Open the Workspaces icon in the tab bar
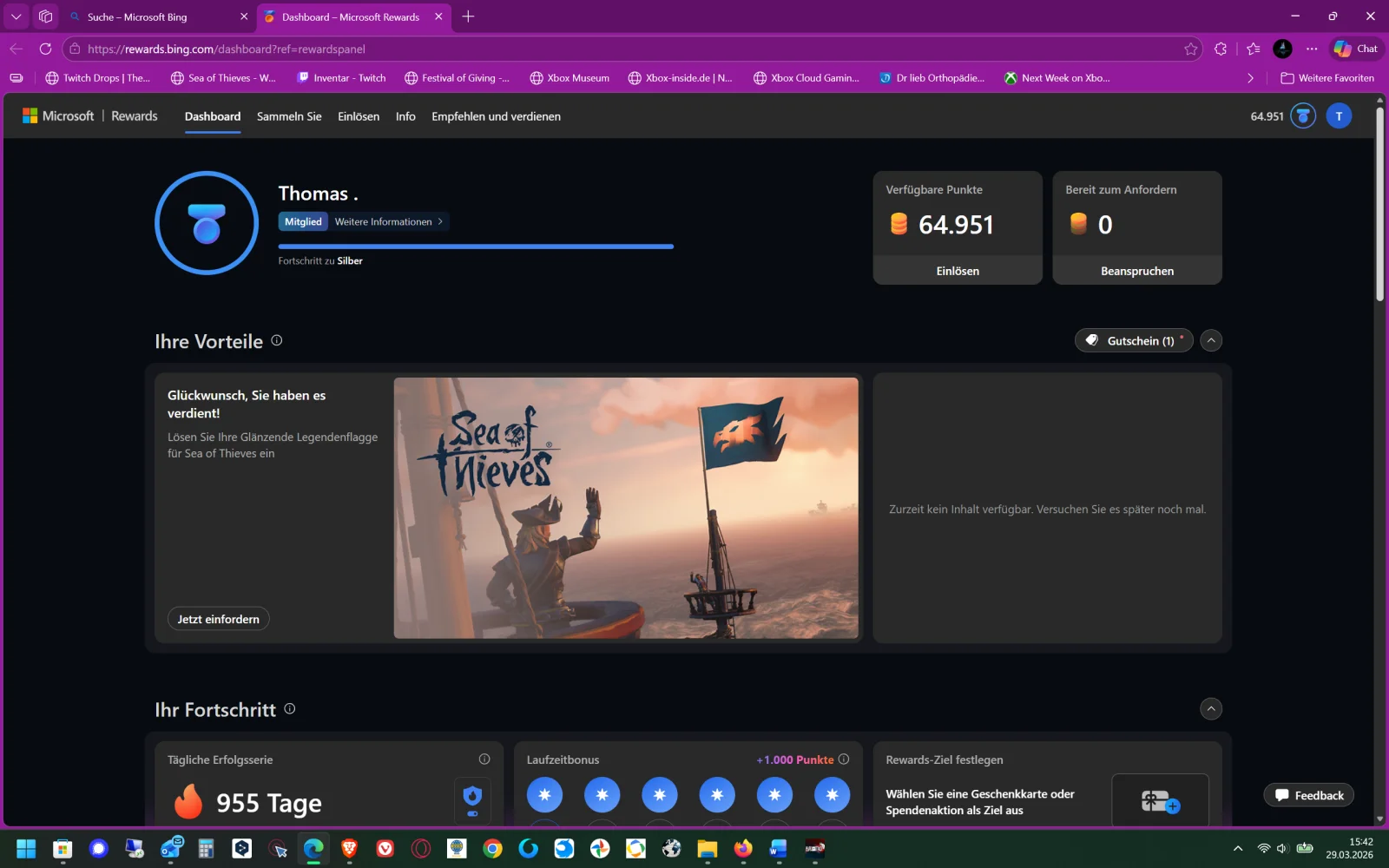Image resolution: width=1389 pixels, height=868 pixels. point(45,16)
